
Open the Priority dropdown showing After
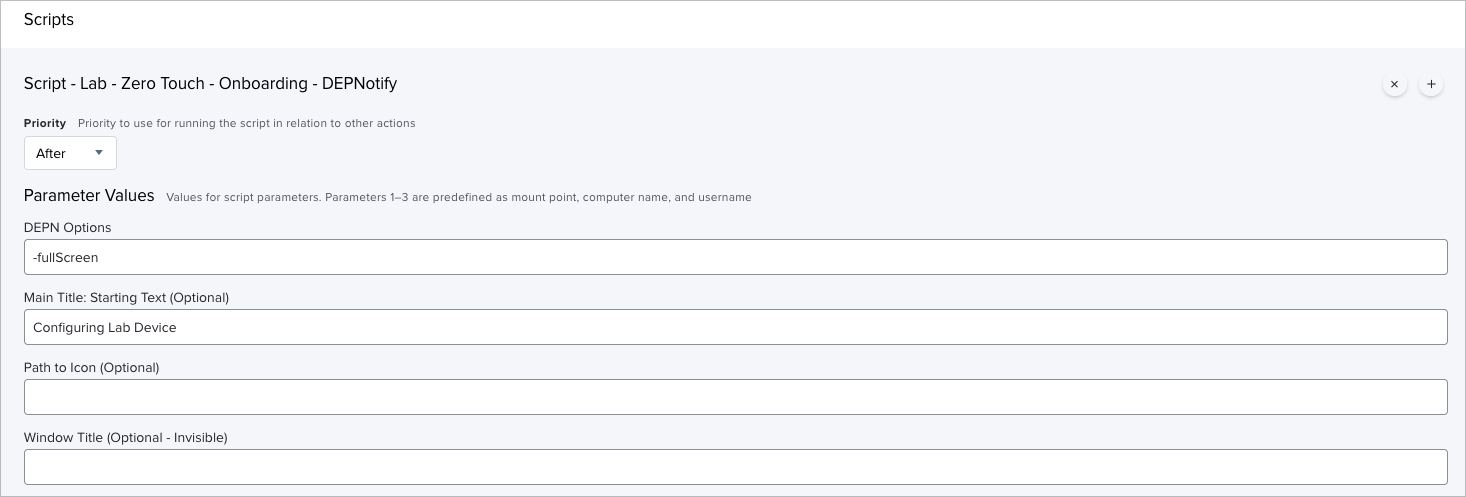(x=70, y=153)
